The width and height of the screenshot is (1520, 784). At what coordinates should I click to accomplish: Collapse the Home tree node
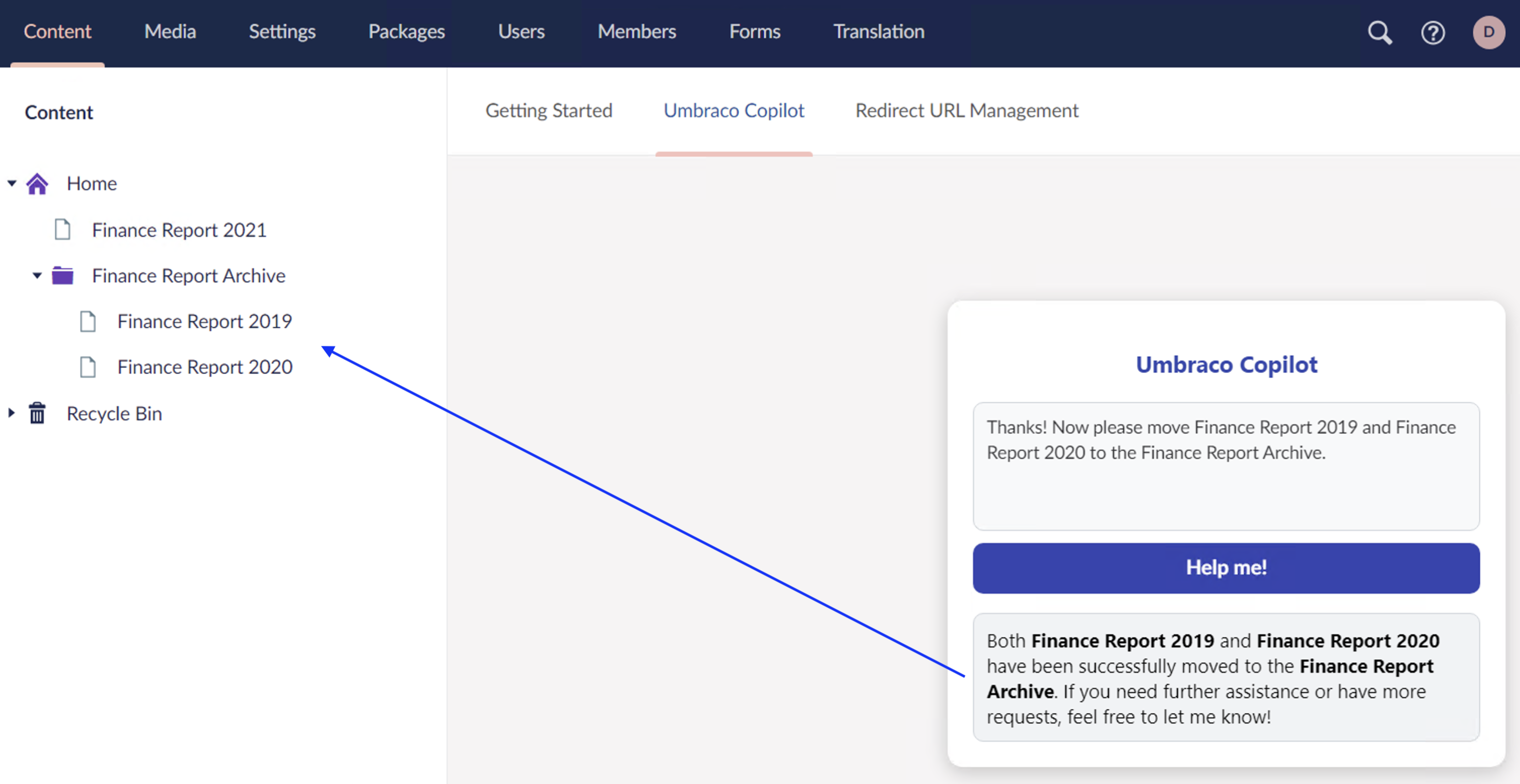click(12, 183)
